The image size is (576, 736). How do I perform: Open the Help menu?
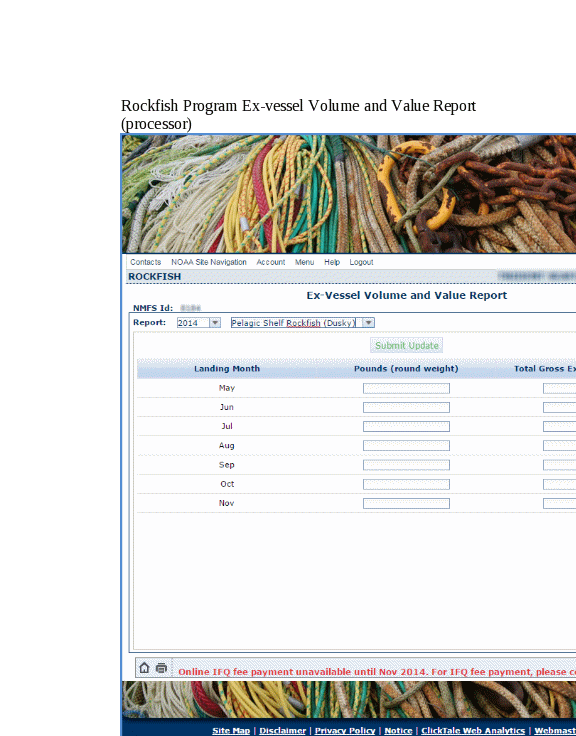point(331,262)
